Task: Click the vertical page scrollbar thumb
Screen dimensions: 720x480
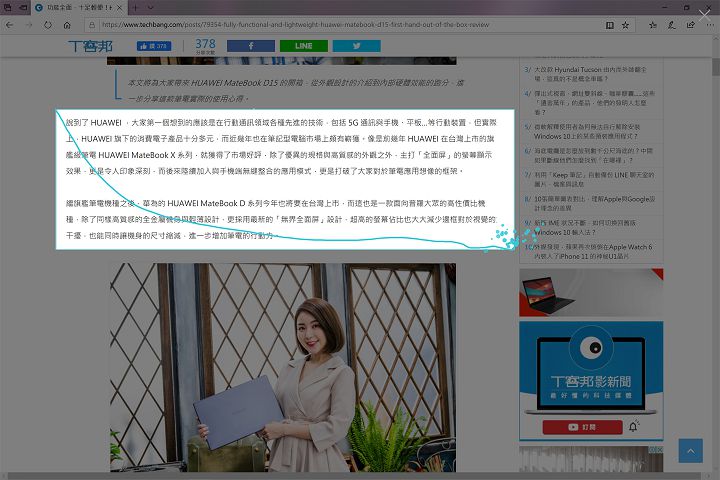Action: pos(715,68)
